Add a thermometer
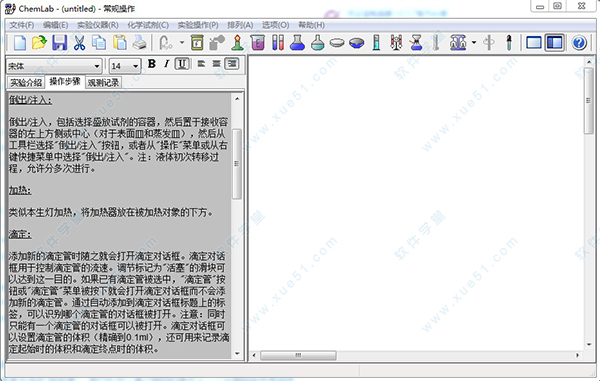The height and width of the screenshot is (381, 600). (436, 42)
